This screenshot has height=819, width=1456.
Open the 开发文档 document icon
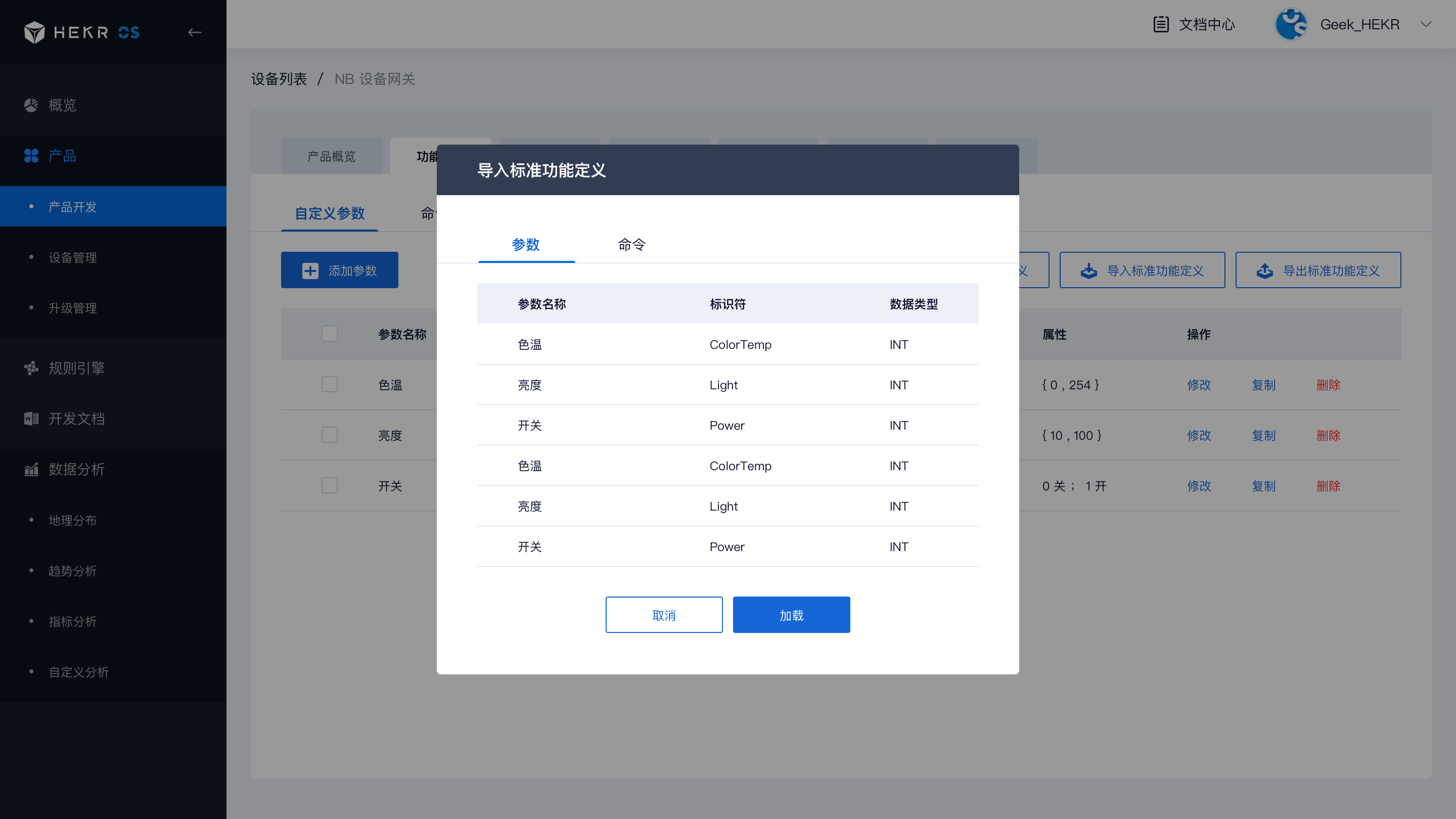pos(31,418)
